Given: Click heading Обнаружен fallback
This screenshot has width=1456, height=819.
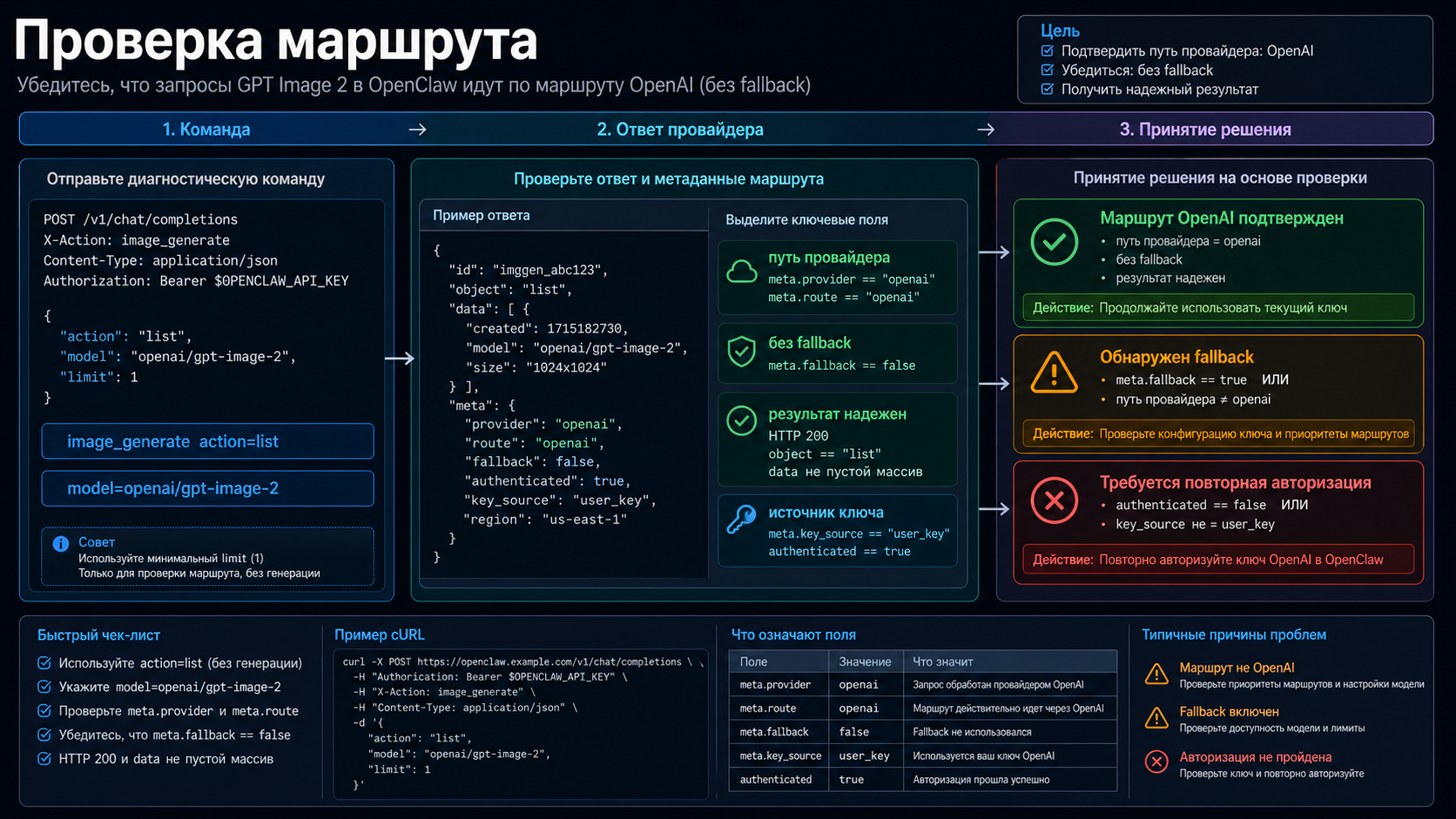Looking at the screenshot, I should pyautogui.click(x=1176, y=357).
